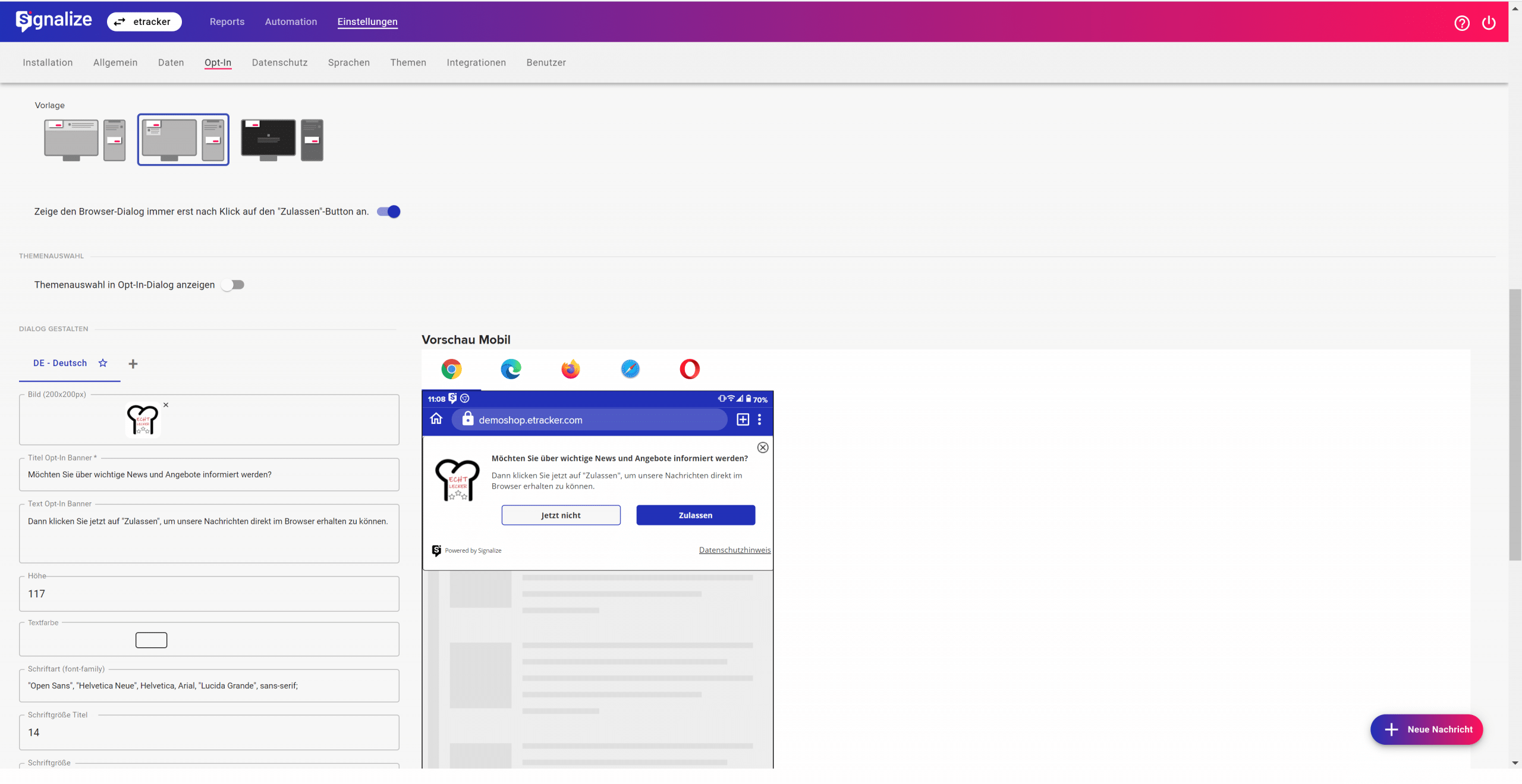Click the scrollbar down arrow
The width and height of the screenshot is (1522, 784).
(1515, 763)
